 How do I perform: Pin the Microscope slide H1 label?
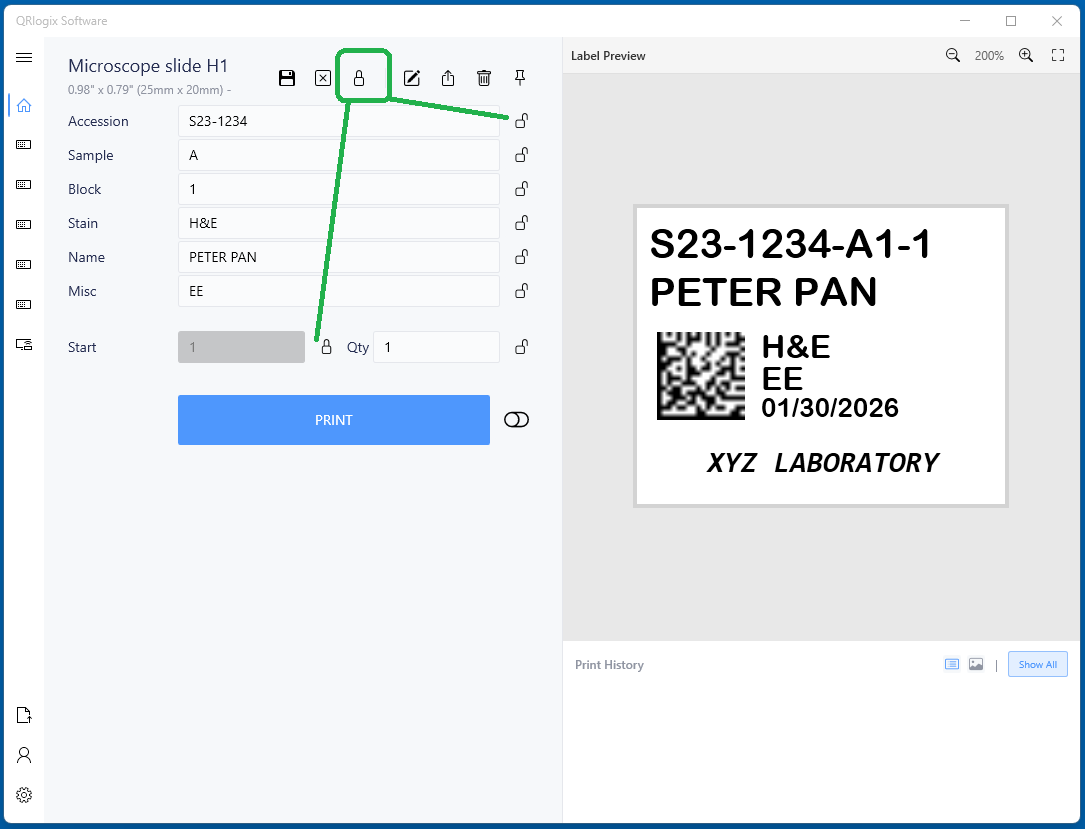[520, 78]
